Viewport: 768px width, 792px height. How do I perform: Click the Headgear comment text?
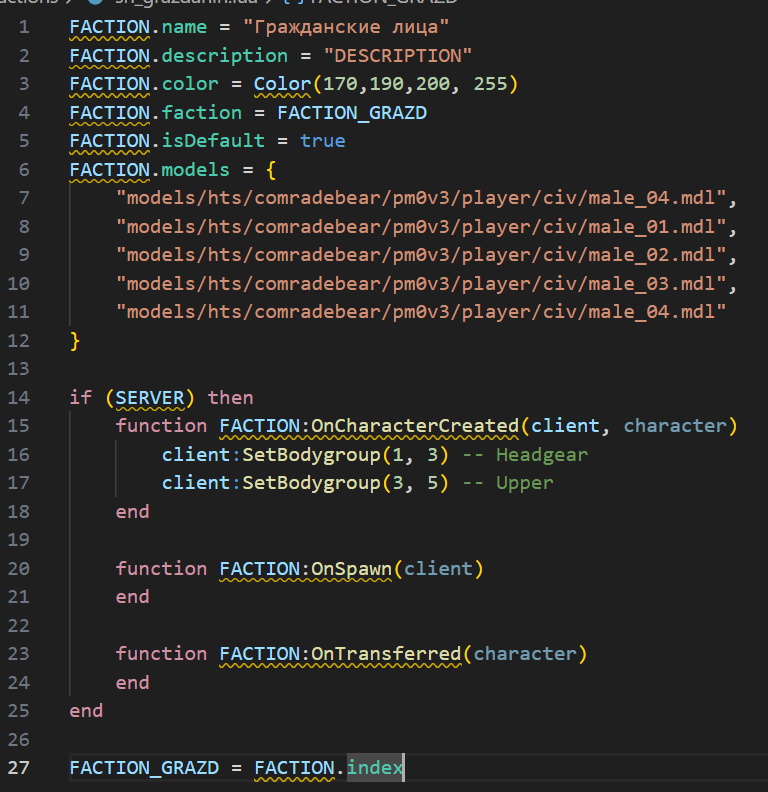541,454
